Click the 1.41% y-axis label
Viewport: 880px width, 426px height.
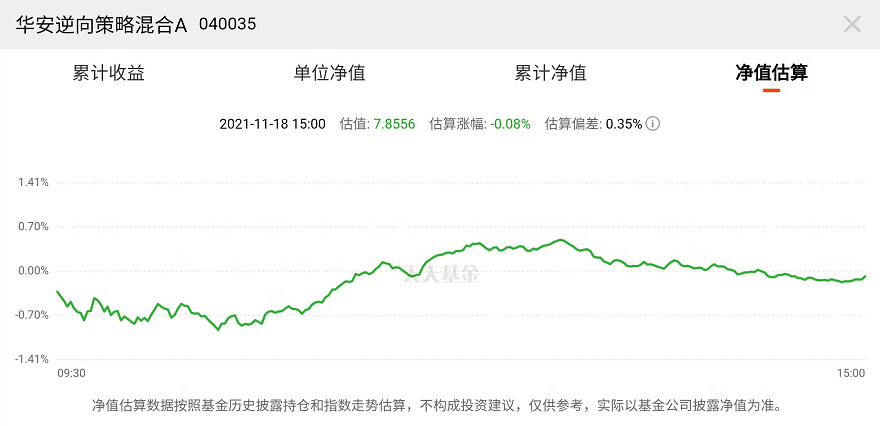33,182
